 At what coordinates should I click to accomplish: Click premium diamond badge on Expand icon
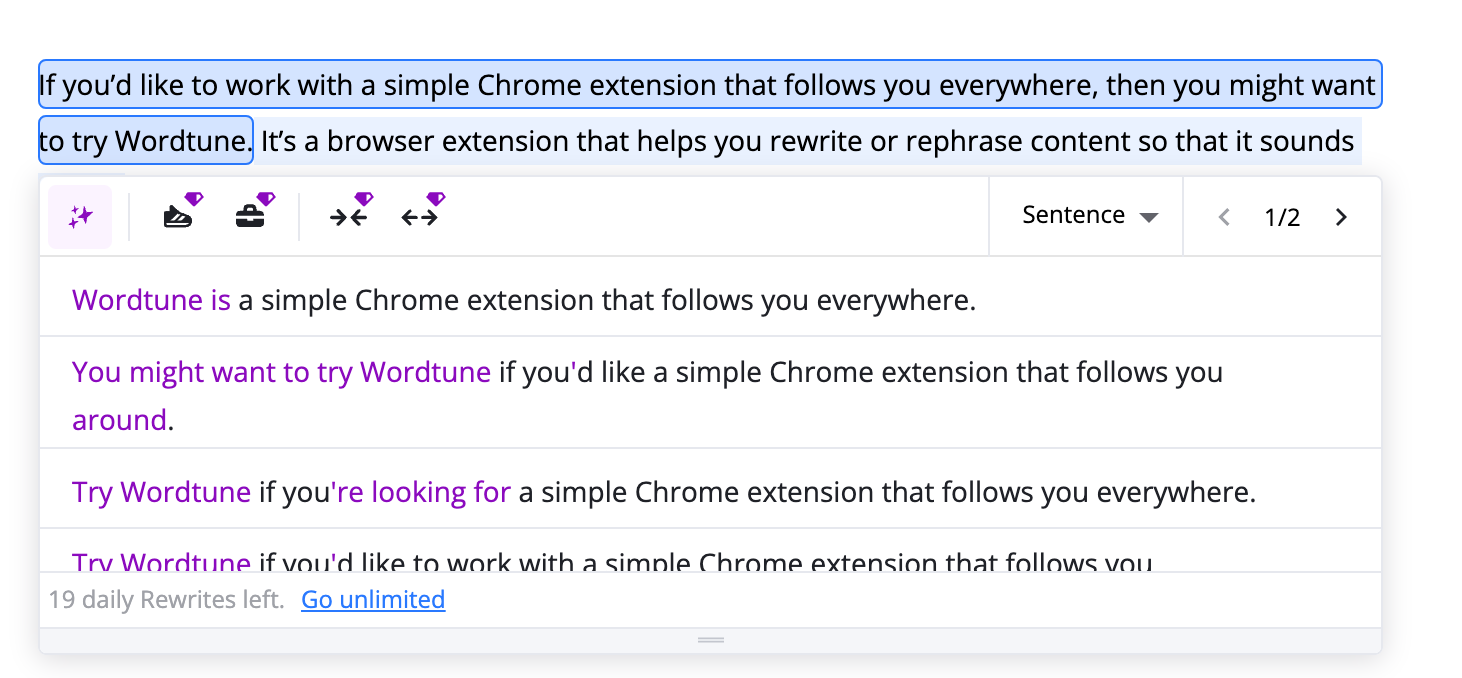(x=436, y=199)
